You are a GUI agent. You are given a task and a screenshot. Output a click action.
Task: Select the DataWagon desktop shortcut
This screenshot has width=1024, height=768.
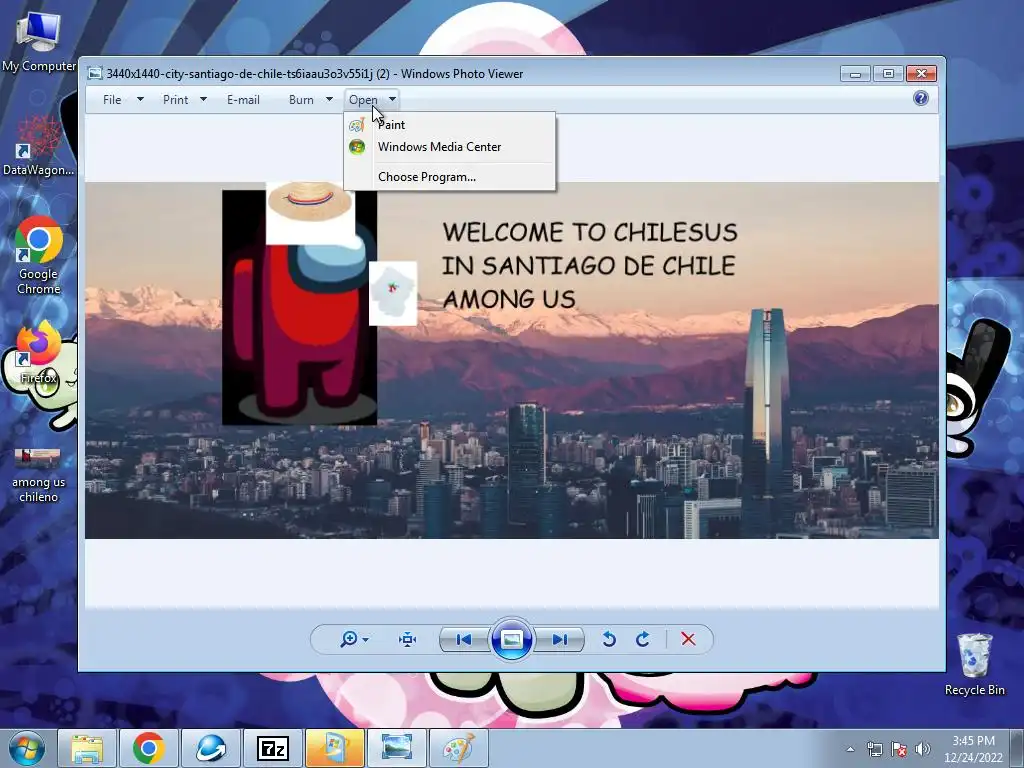point(39,146)
